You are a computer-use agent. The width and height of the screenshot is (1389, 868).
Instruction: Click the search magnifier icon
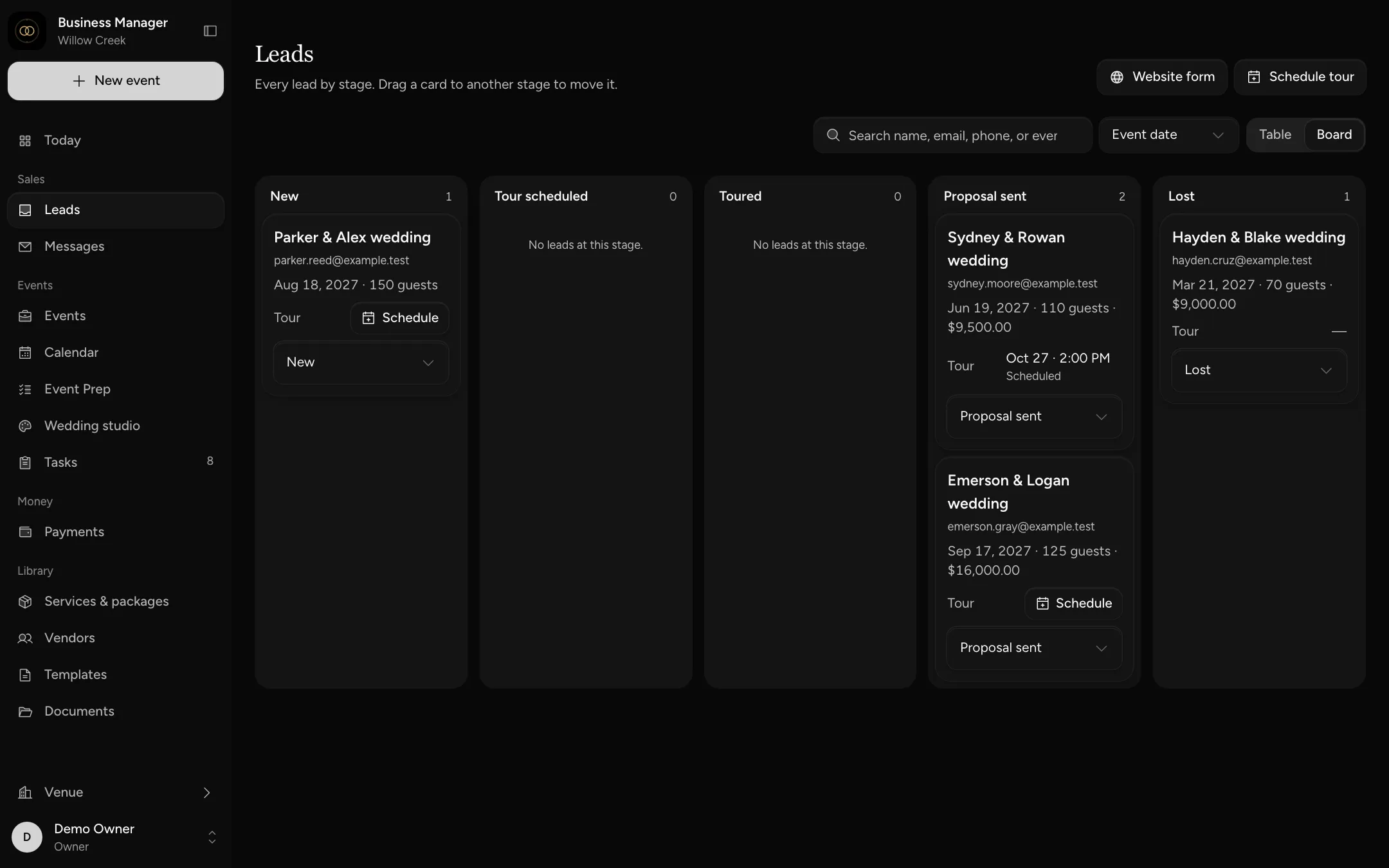(x=833, y=135)
